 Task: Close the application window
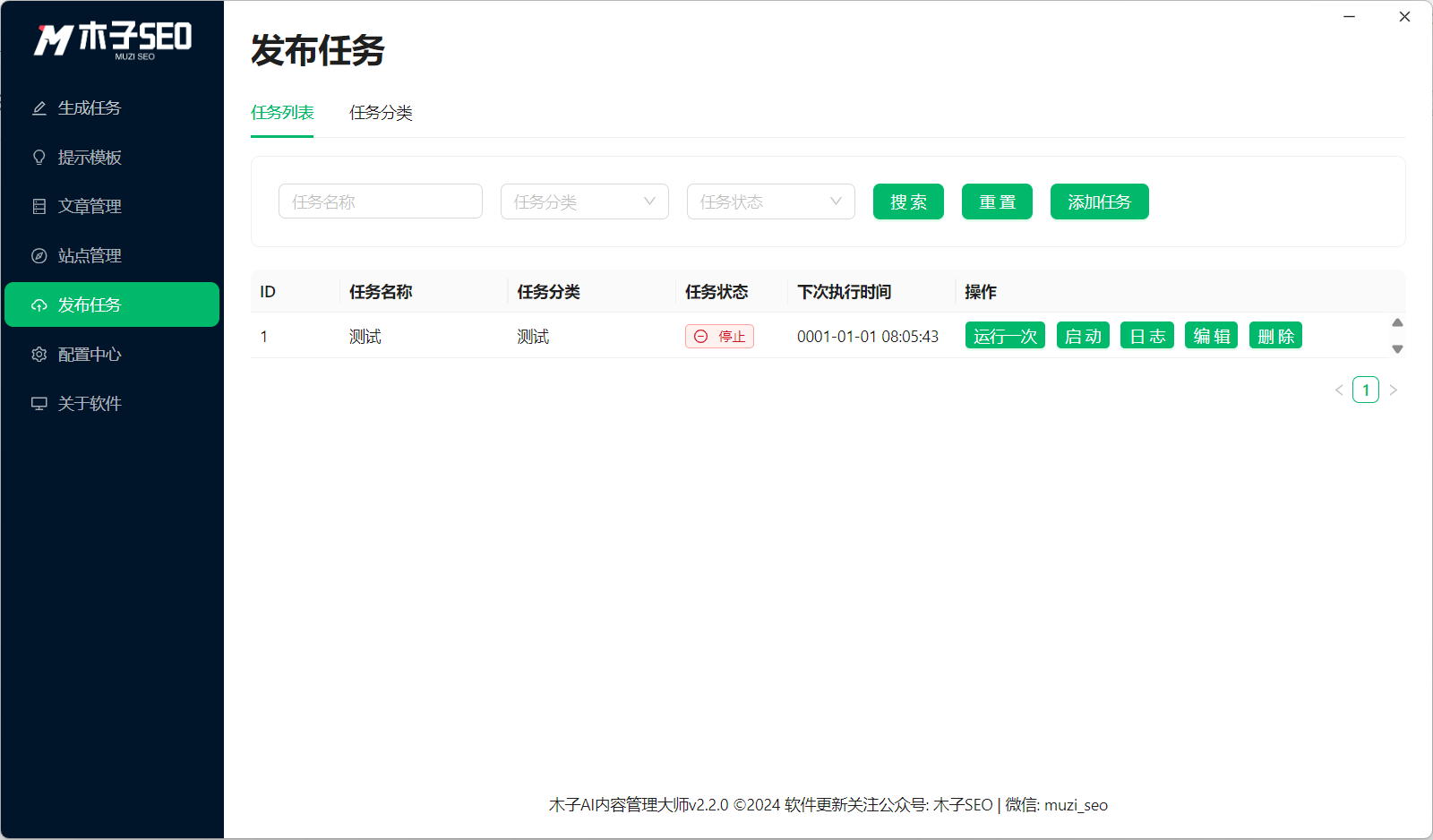1404,16
